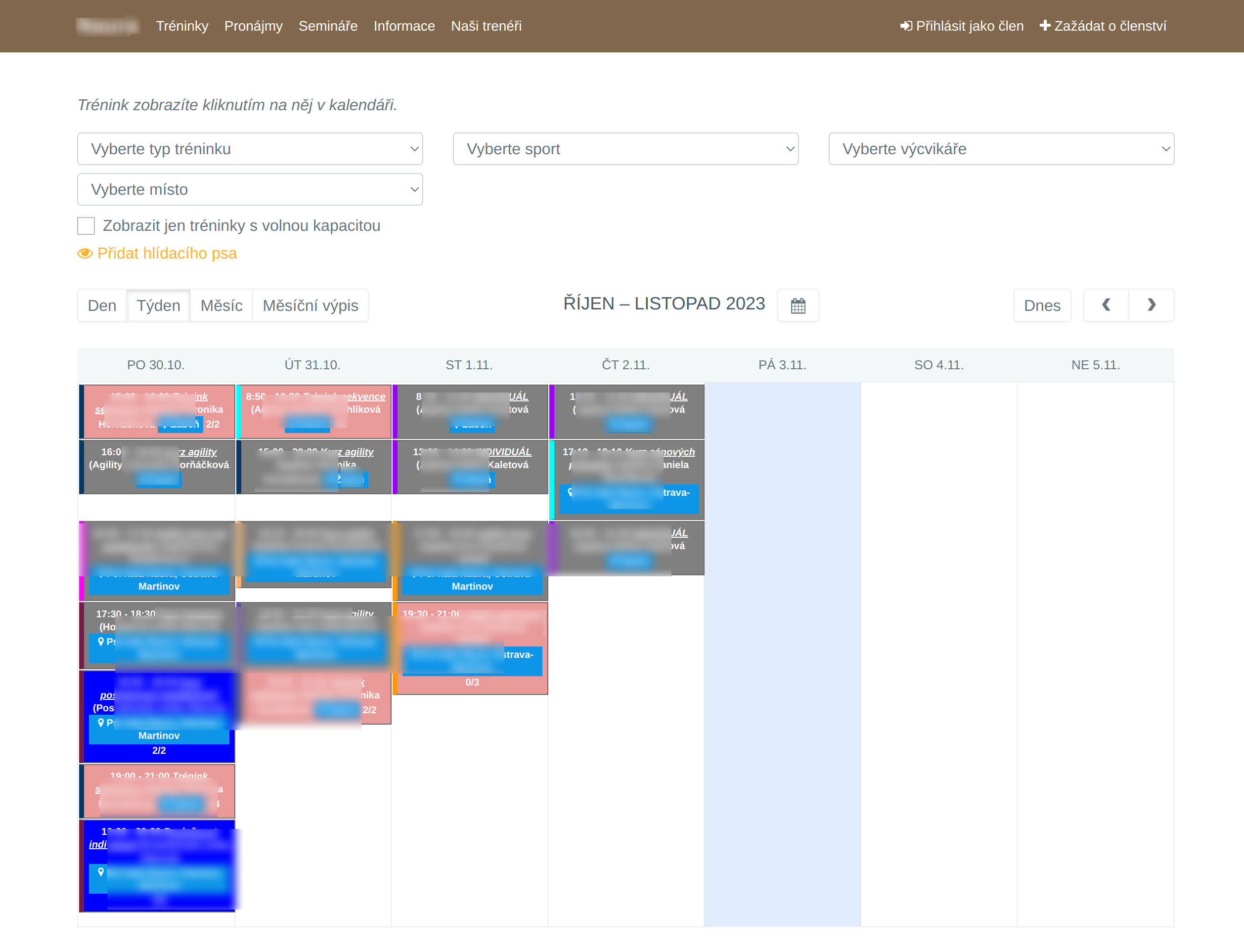
Task: Expand the Vyberte sport dropdown
Action: click(625, 149)
